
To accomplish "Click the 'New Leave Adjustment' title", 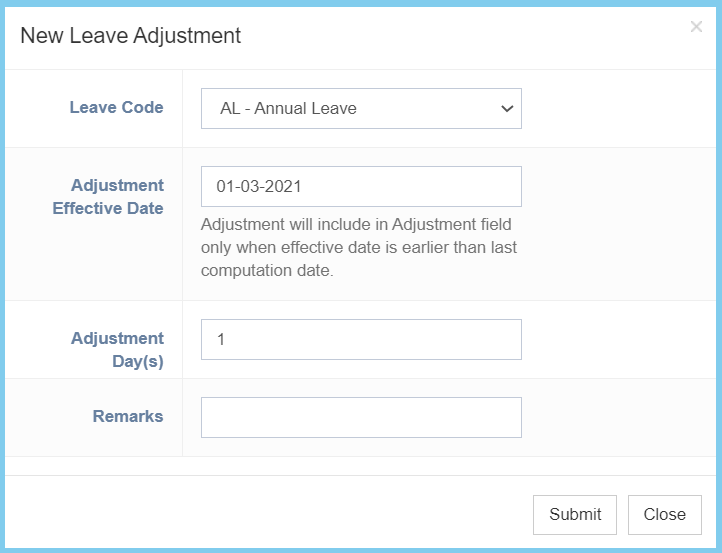I will 131,36.
